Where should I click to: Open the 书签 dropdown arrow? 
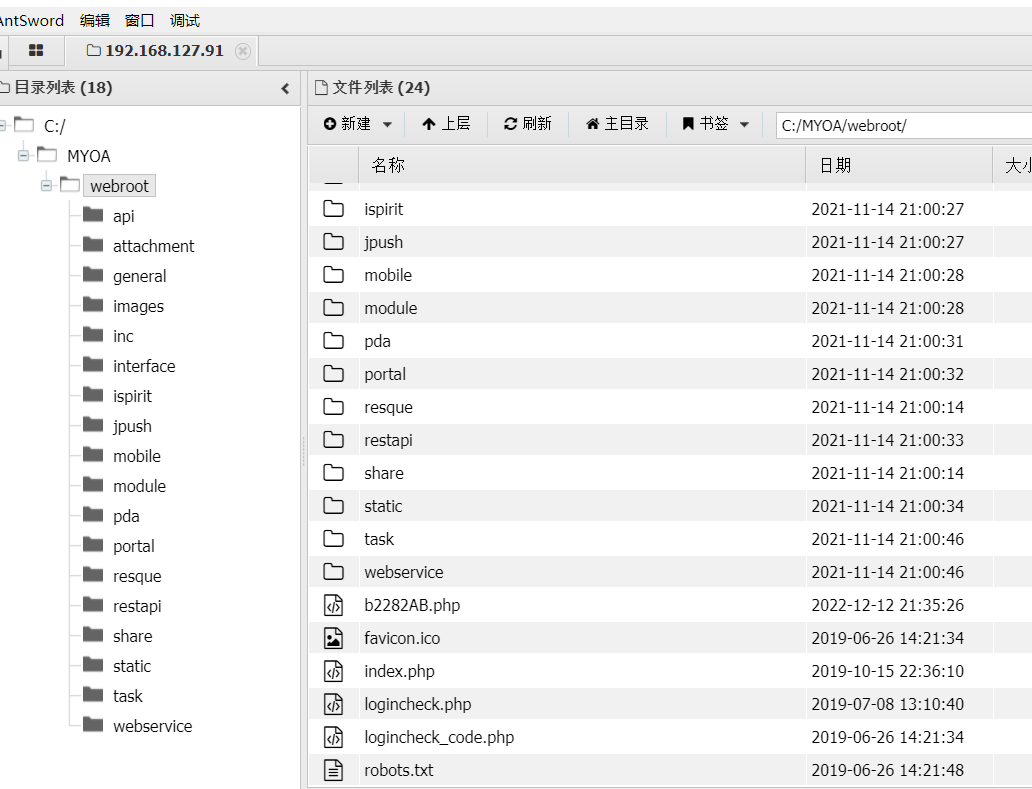click(744, 124)
